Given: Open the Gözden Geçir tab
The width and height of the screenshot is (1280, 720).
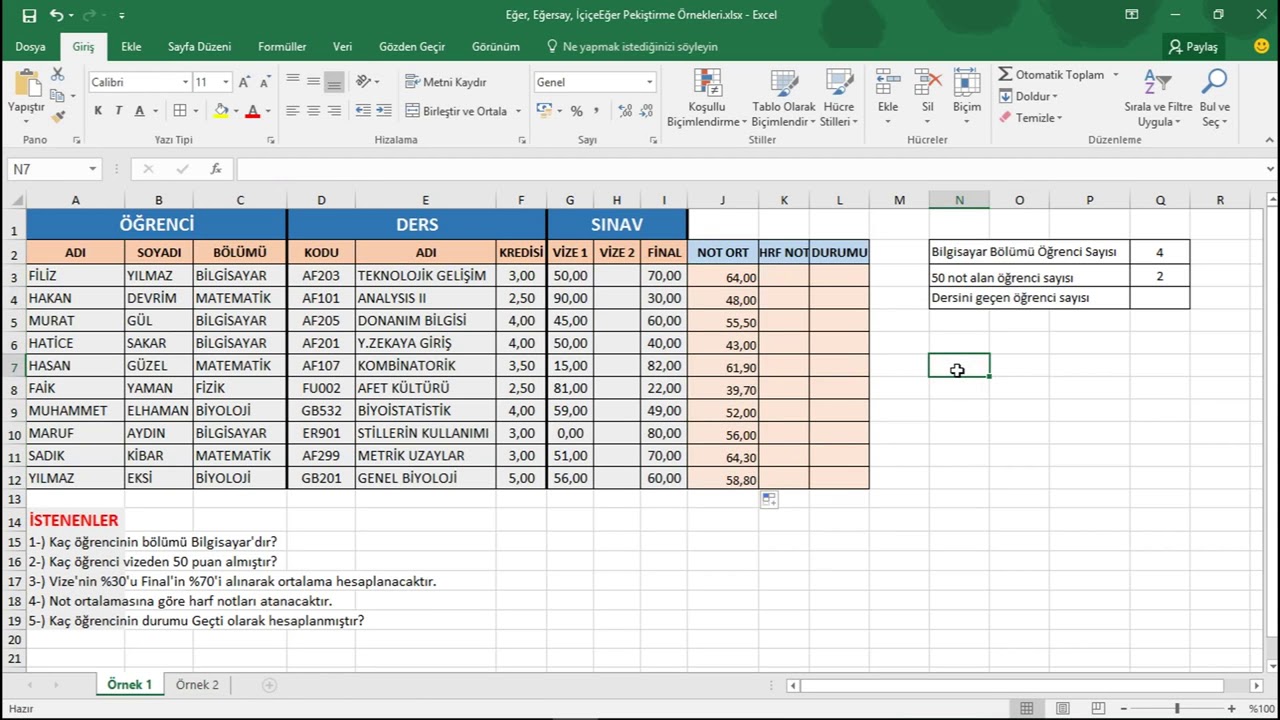Looking at the screenshot, I should (412, 46).
